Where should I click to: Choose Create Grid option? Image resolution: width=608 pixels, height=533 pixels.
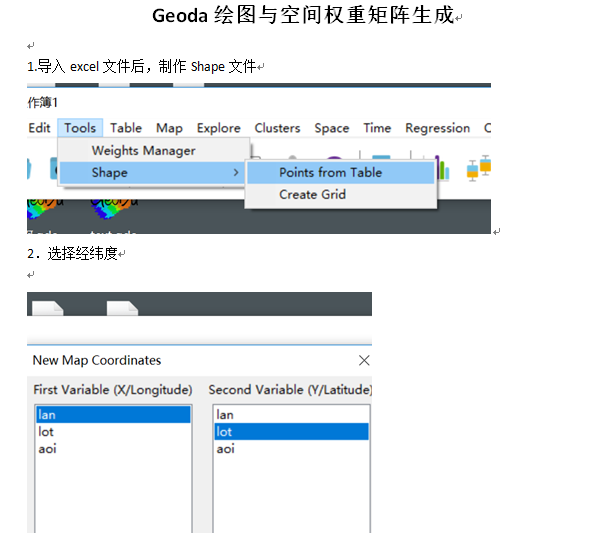click(312, 195)
